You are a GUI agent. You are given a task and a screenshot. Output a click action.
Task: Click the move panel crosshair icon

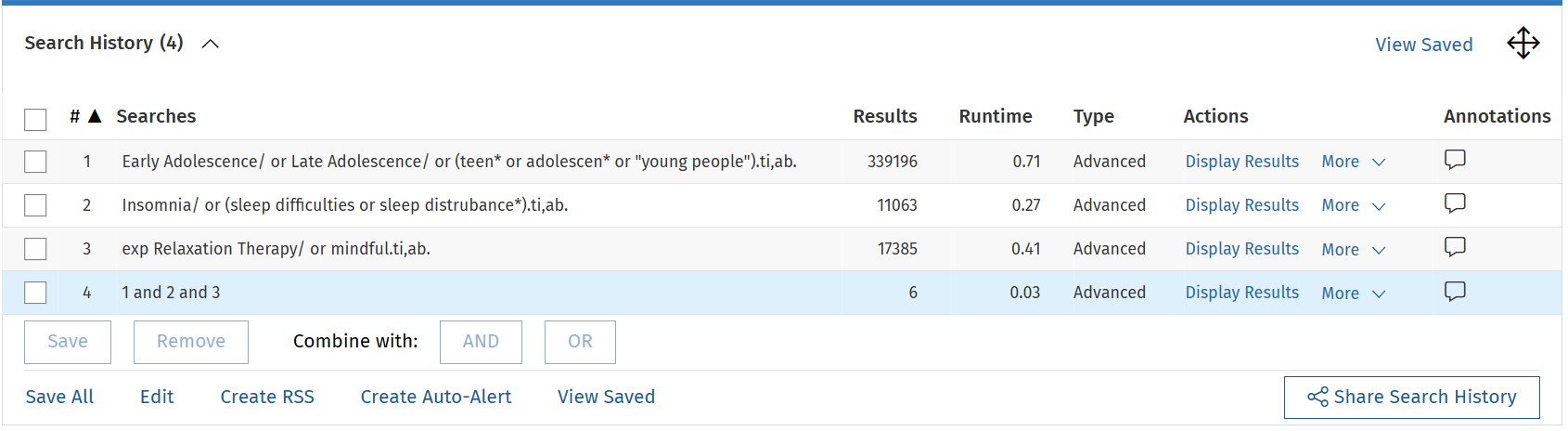coord(1523,43)
